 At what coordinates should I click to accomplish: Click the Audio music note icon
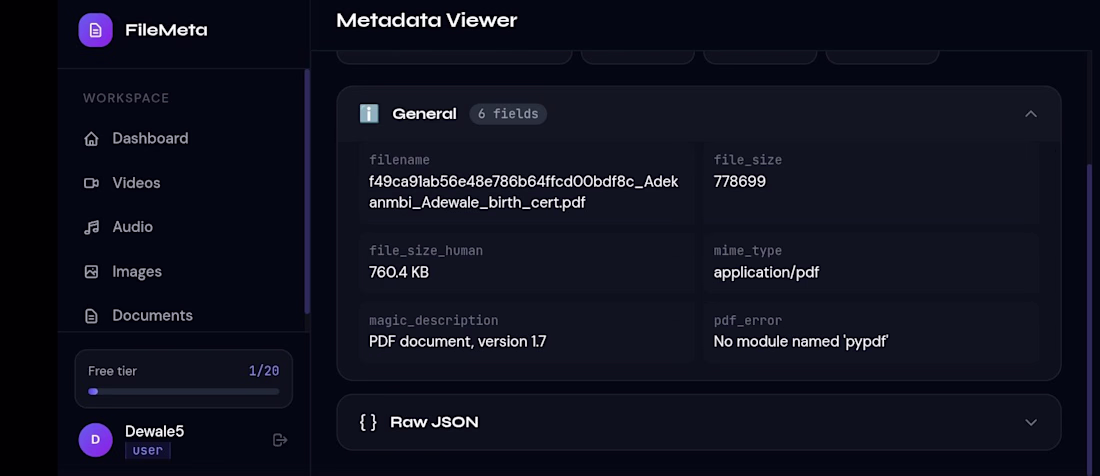tap(92, 228)
